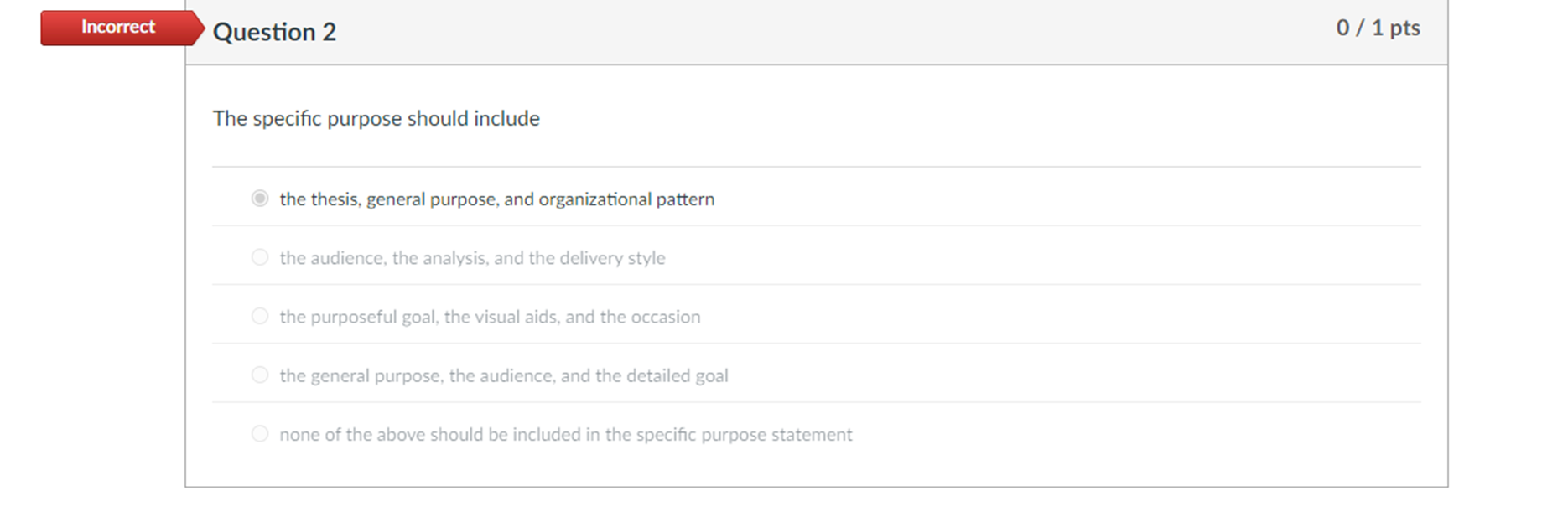Click the answer text 'the thesis, general purpose, and organizational pattern'

tap(496, 199)
